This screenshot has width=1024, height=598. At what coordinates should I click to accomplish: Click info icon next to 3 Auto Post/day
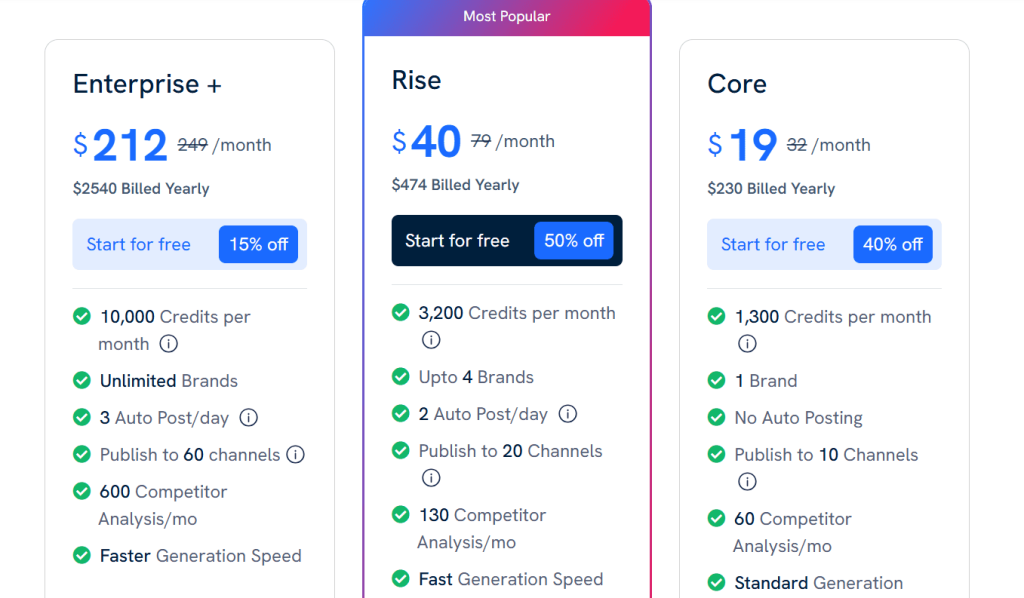tap(249, 418)
